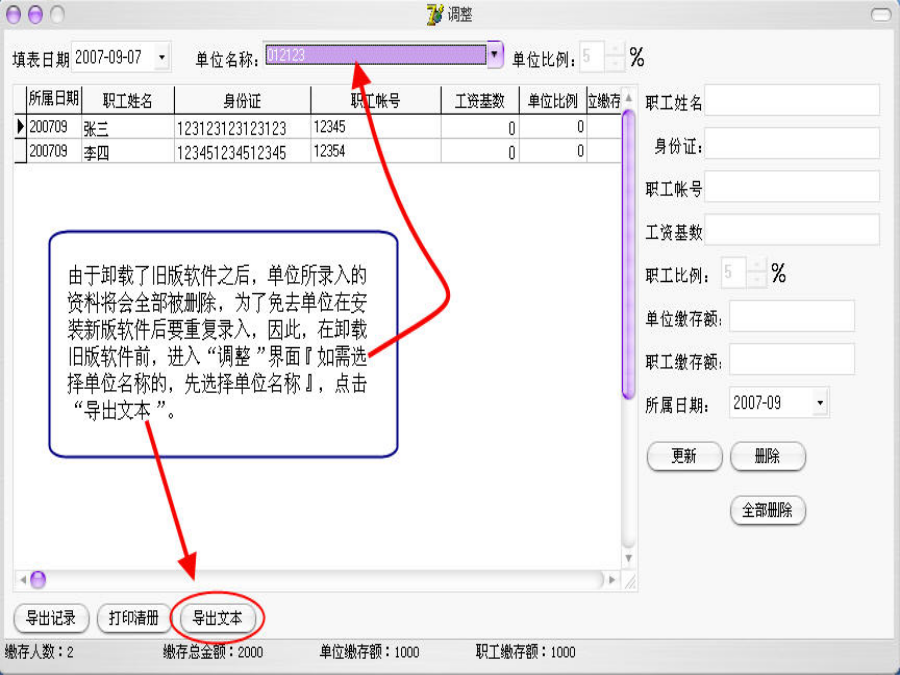Viewport: 900px width, 675px height.
Task: Click the 职工姓名 column header
Action: tap(128, 100)
